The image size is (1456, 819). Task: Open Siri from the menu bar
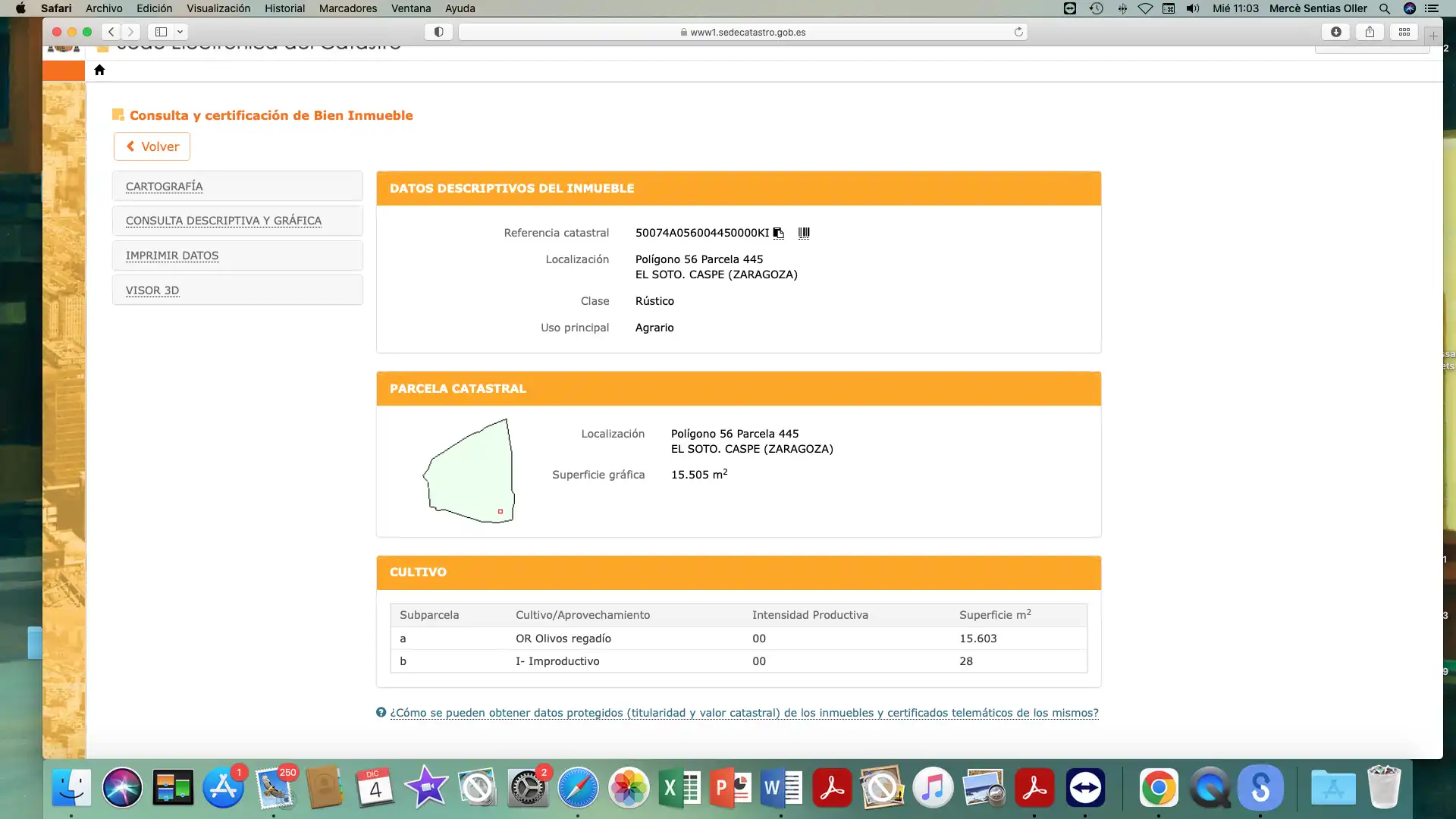pyautogui.click(x=1410, y=8)
